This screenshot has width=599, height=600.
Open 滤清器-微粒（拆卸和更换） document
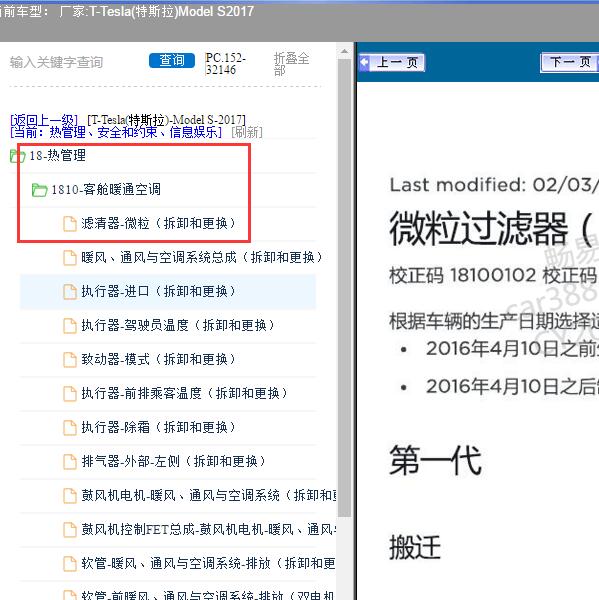pyautogui.click(x=158, y=223)
